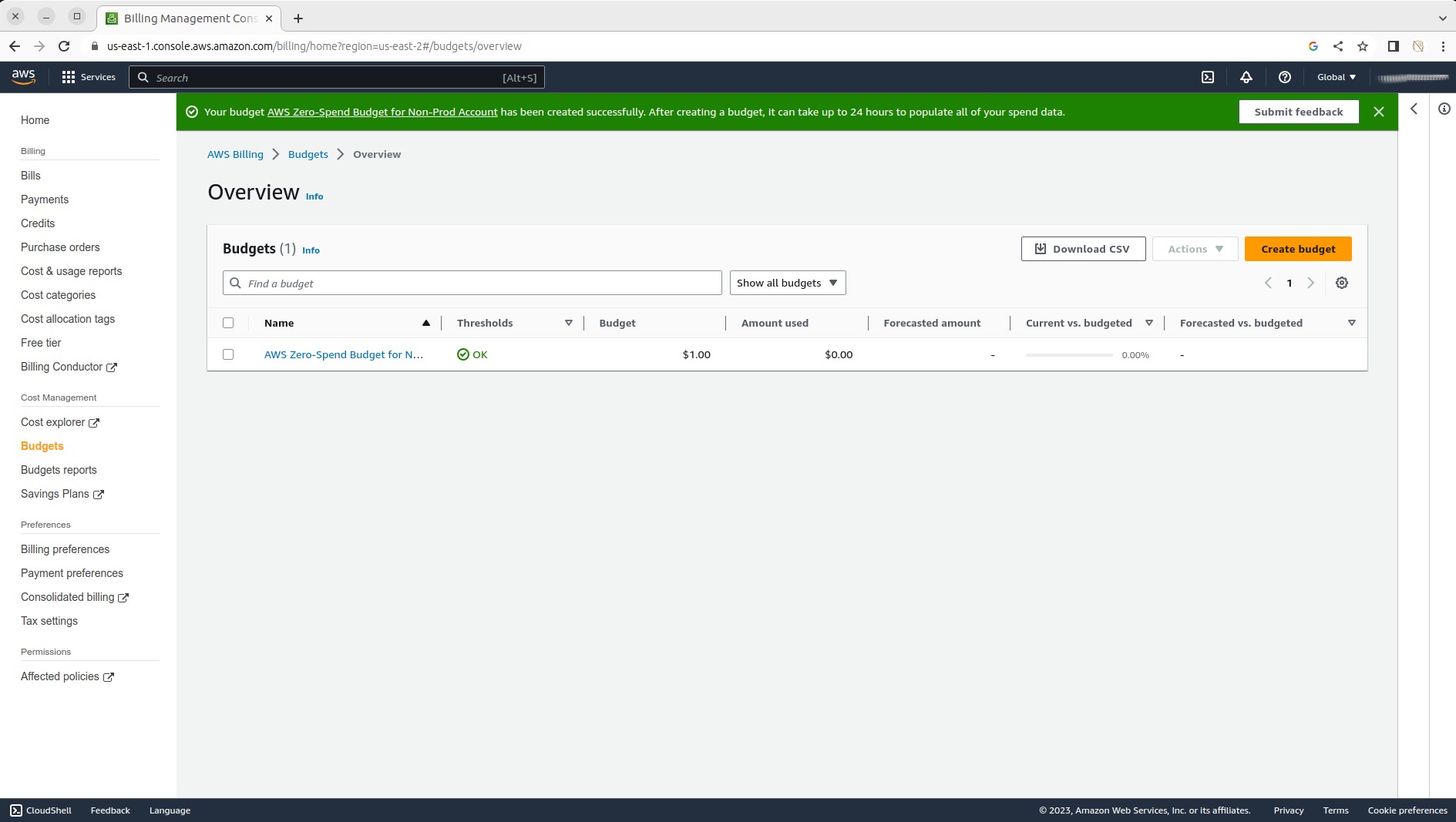This screenshot has height=822, width=1456.
Task: Open the AWS Zero-Spend Budget link in the table
Action: point(344,354)
